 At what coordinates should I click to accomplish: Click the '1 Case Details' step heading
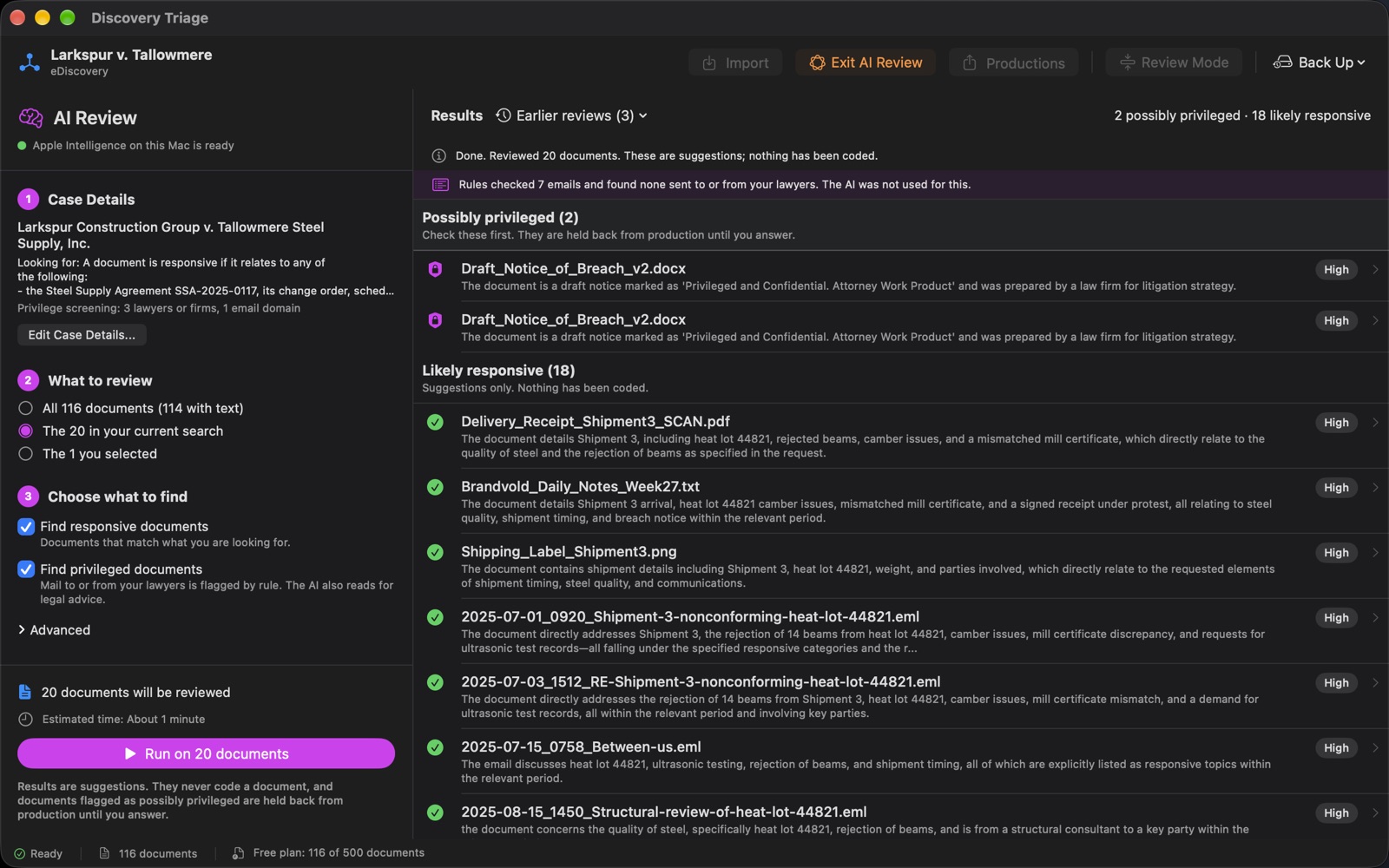tap(76, 200)
